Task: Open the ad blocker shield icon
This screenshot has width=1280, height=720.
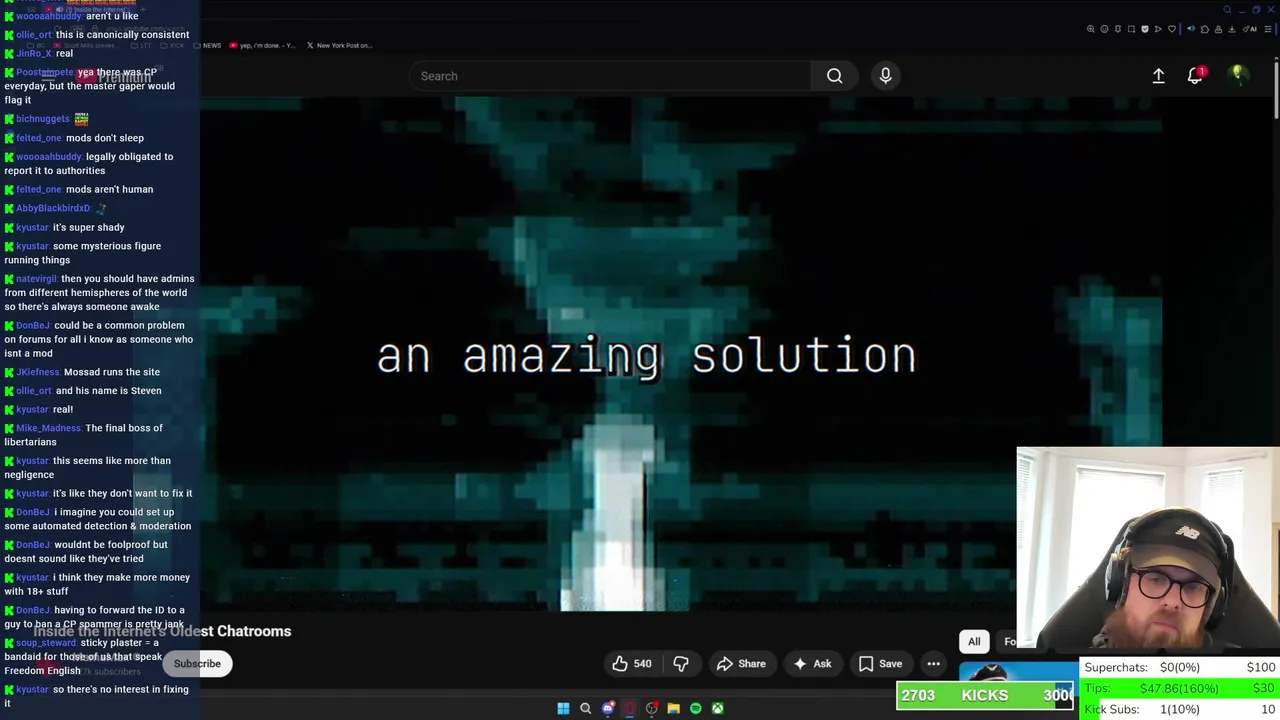Action: click(1145, 29)
